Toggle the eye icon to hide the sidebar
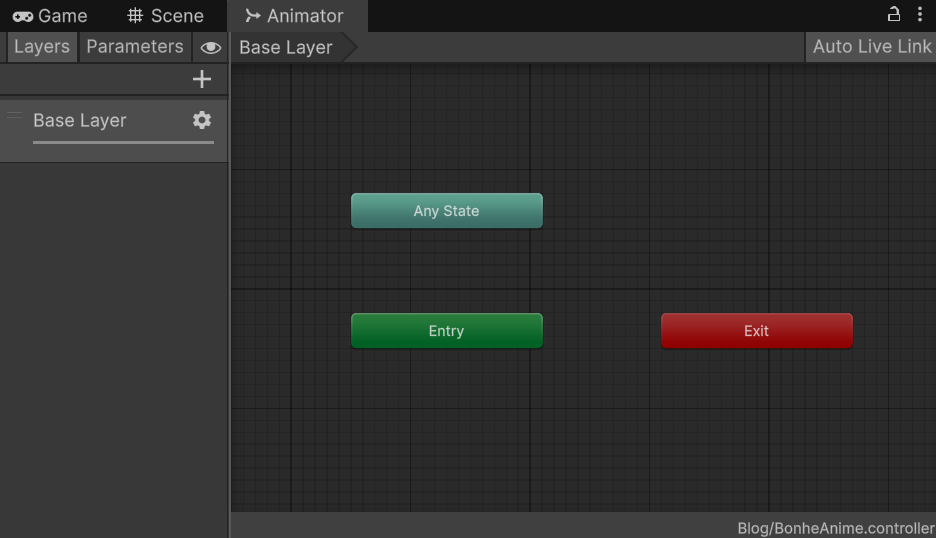Image resolution: width=936 pixels, height=538 pixels. coord(210,47)
